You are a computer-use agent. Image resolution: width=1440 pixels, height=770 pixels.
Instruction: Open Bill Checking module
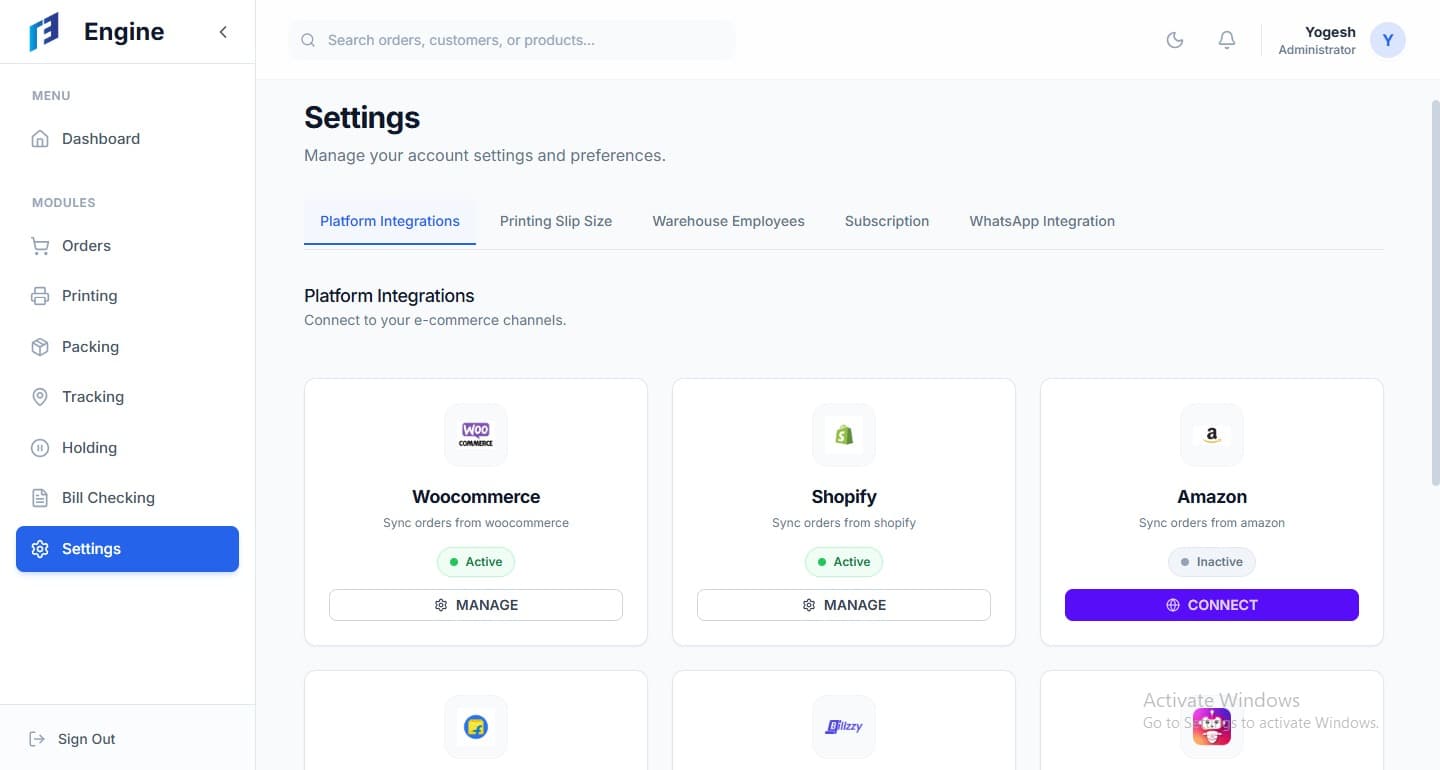click(108, 498)
